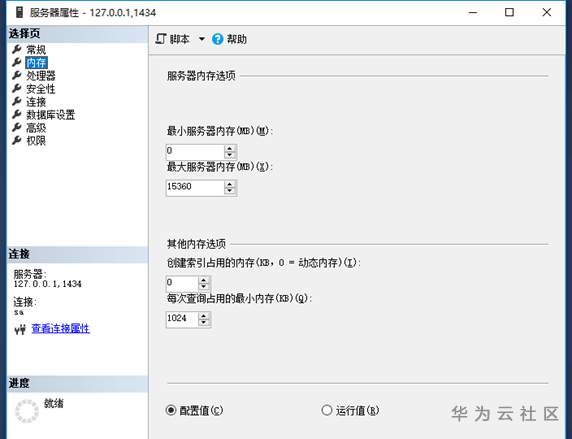
Task: Expand the 脚本 dropdown arrow
Action: tap(201, 39)
